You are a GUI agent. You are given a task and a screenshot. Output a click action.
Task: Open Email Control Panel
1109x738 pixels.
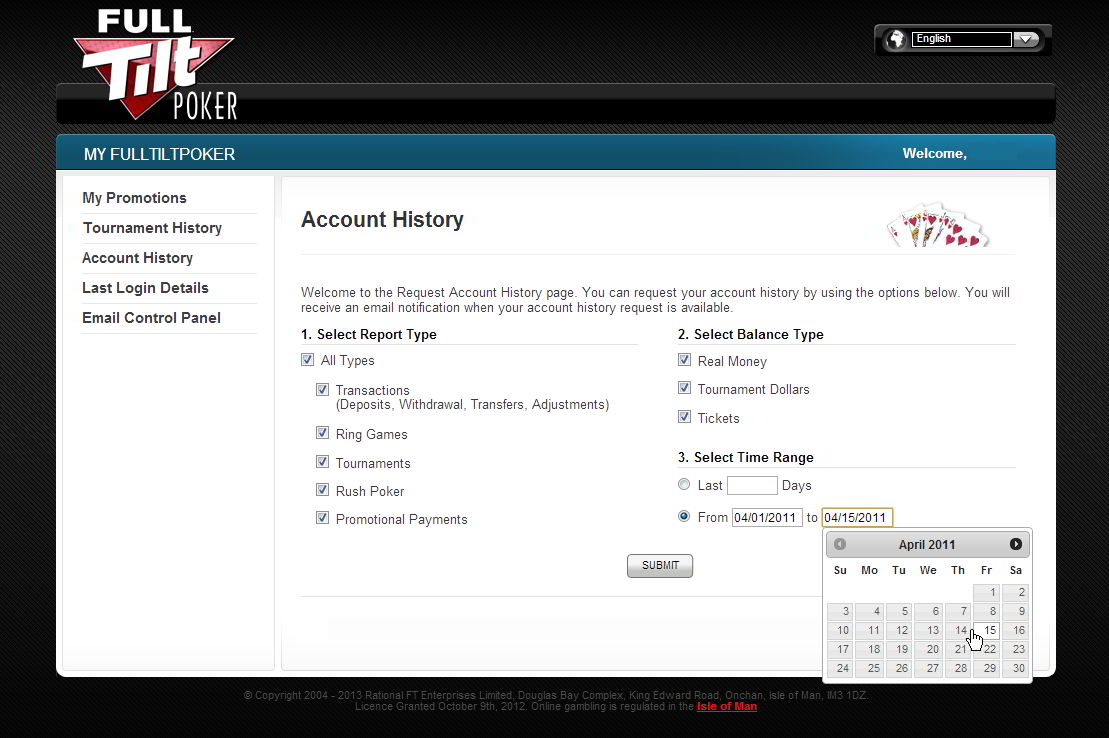151,318
